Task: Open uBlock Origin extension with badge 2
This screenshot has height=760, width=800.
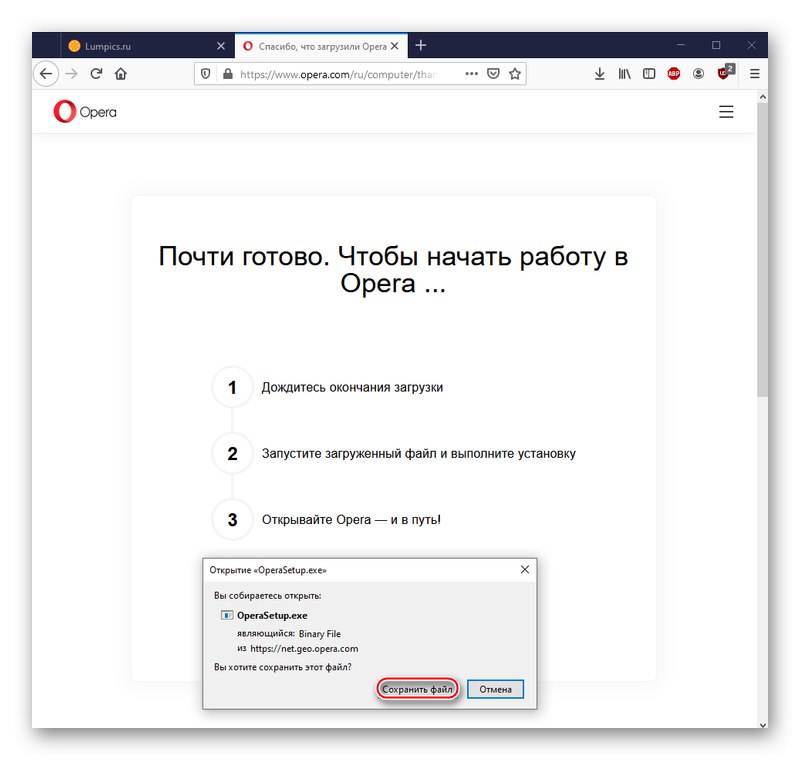Action: point(726,72)
